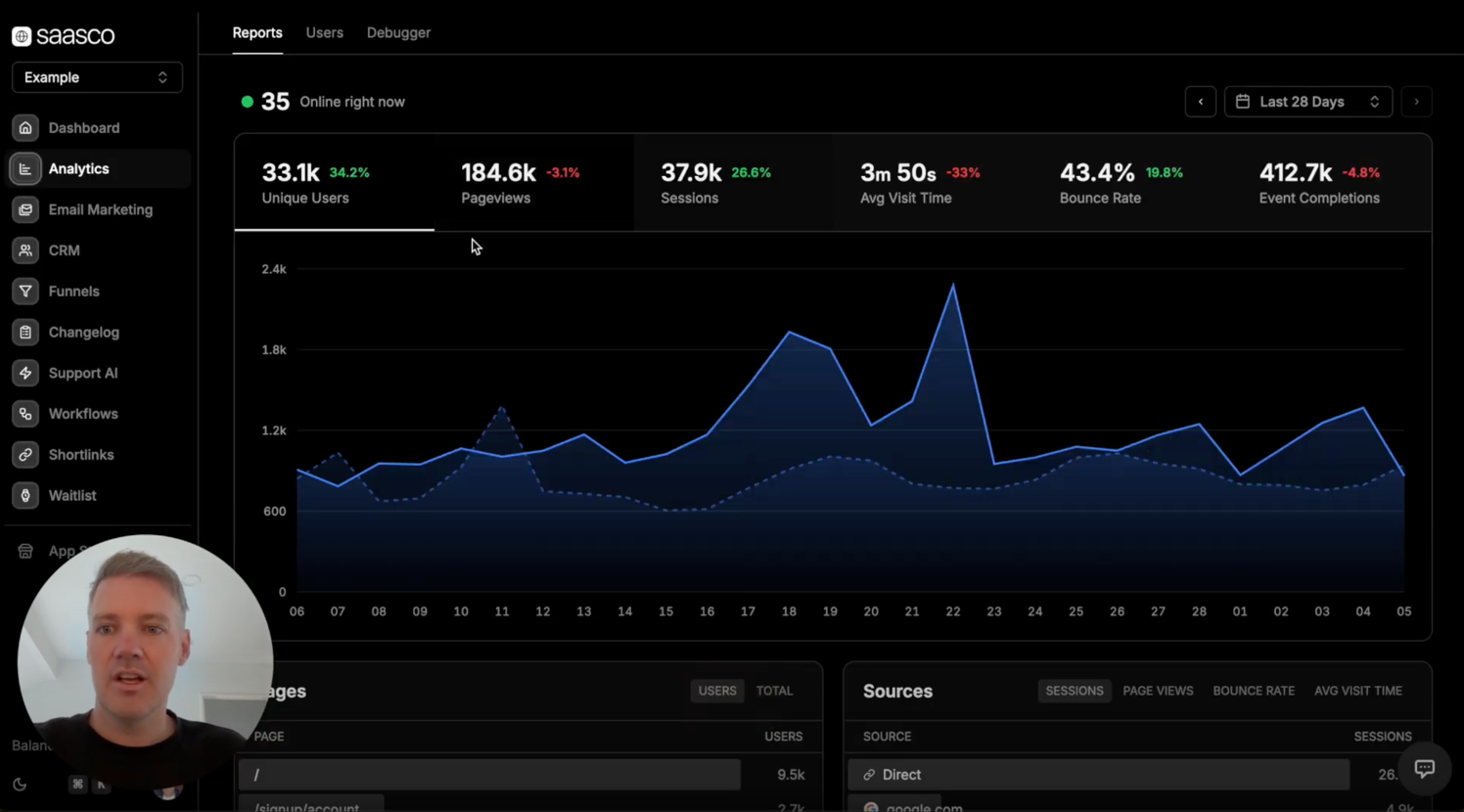
Task: Show Bounce Rate in Sources panel
Action: point(1253,691)
